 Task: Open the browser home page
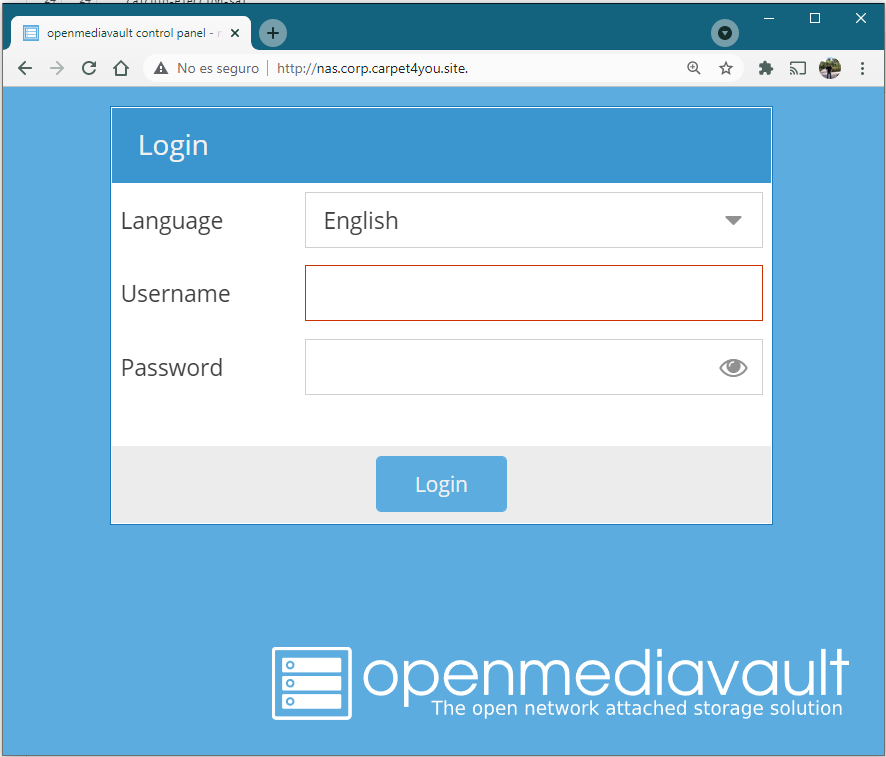pos(121,68)
